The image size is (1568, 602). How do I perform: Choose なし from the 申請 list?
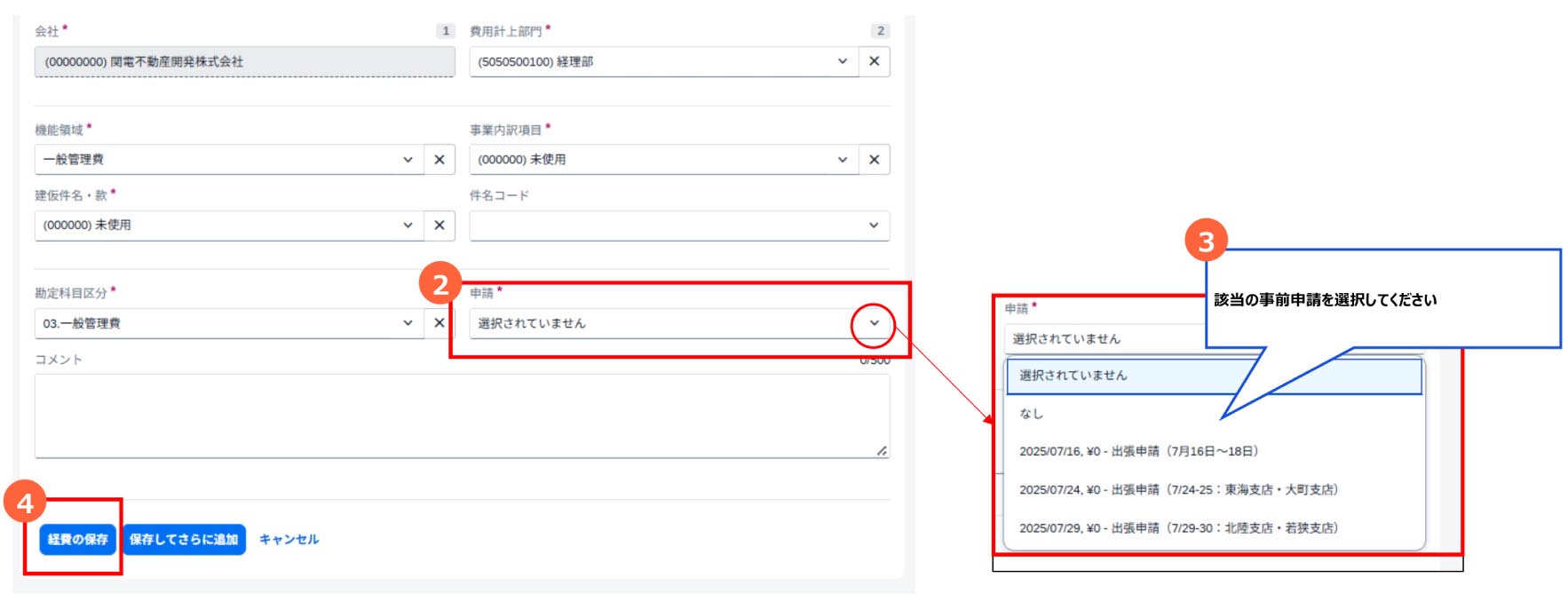1031,414
